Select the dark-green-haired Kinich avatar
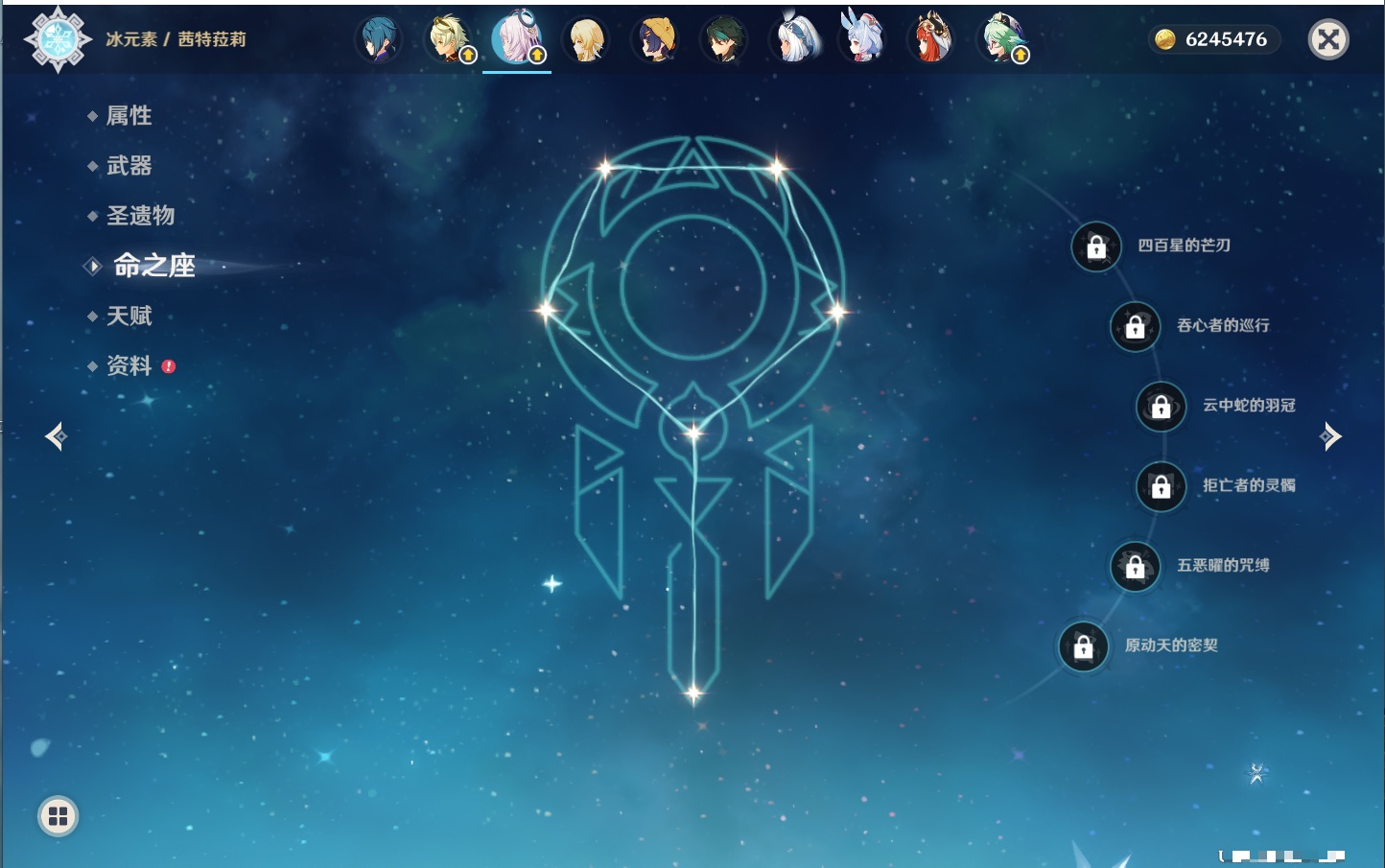Viewport: 1385px width, 868px height. click(724, 39)
